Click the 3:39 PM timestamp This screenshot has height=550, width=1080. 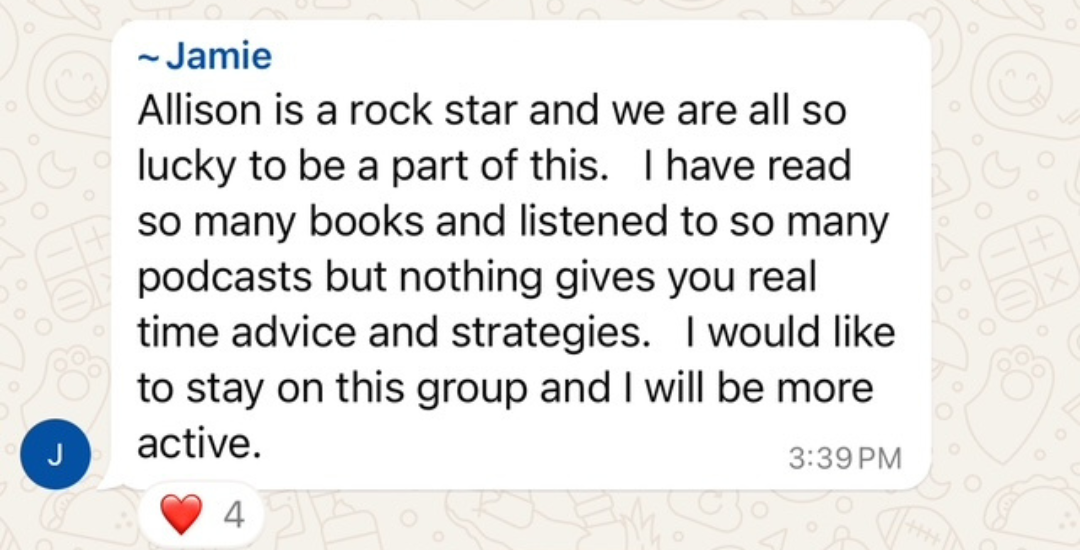pos(845,459)
